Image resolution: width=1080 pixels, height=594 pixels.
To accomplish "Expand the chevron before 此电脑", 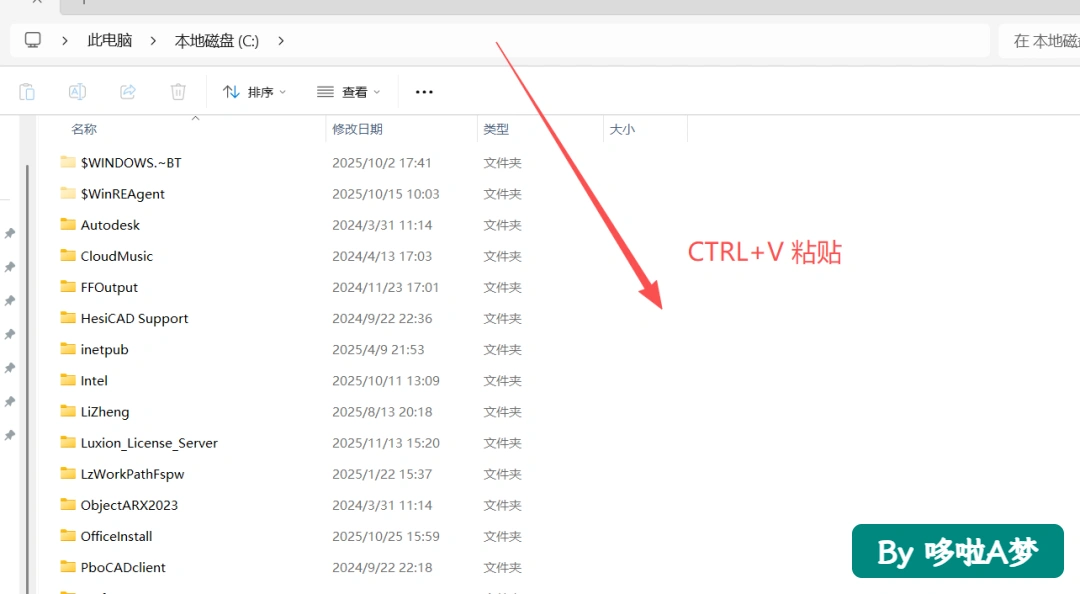I will [x=65, y=41].
